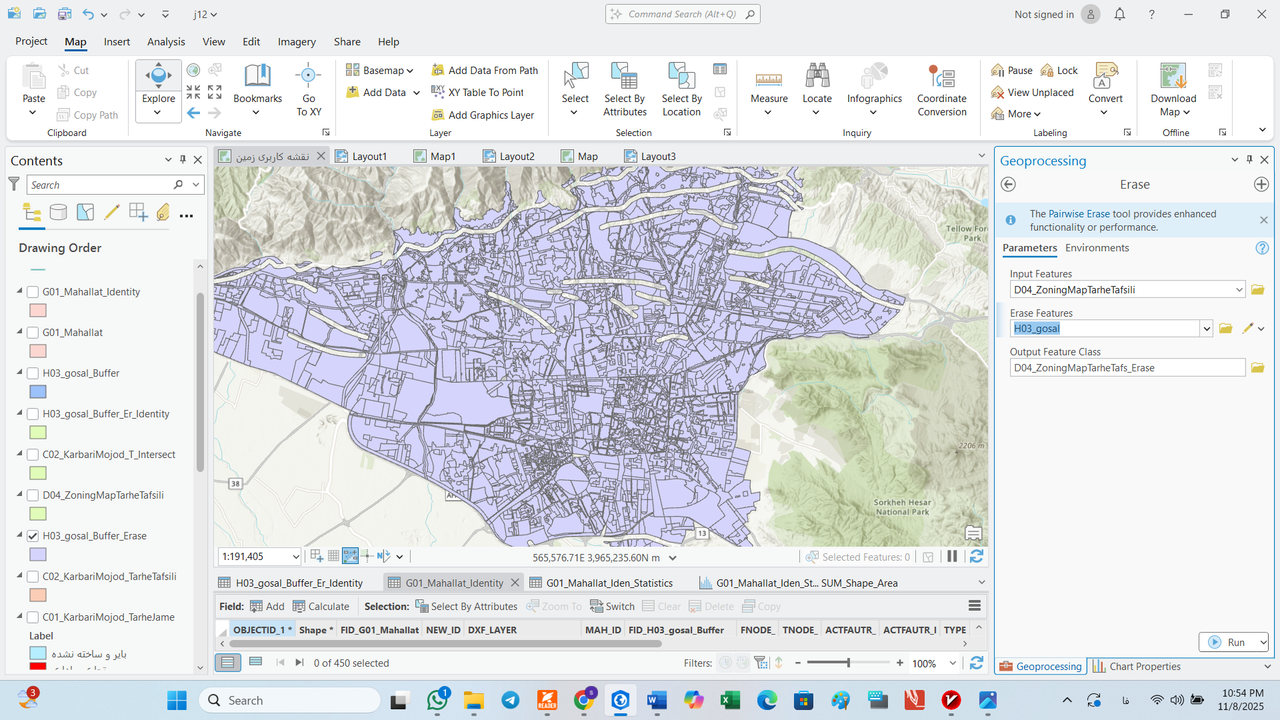Open the Pairwise Erase link

1078,214
